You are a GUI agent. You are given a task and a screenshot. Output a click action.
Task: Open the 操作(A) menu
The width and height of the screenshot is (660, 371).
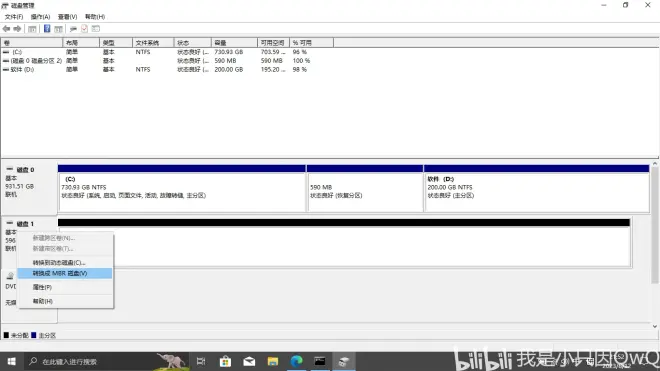(40, 16)
